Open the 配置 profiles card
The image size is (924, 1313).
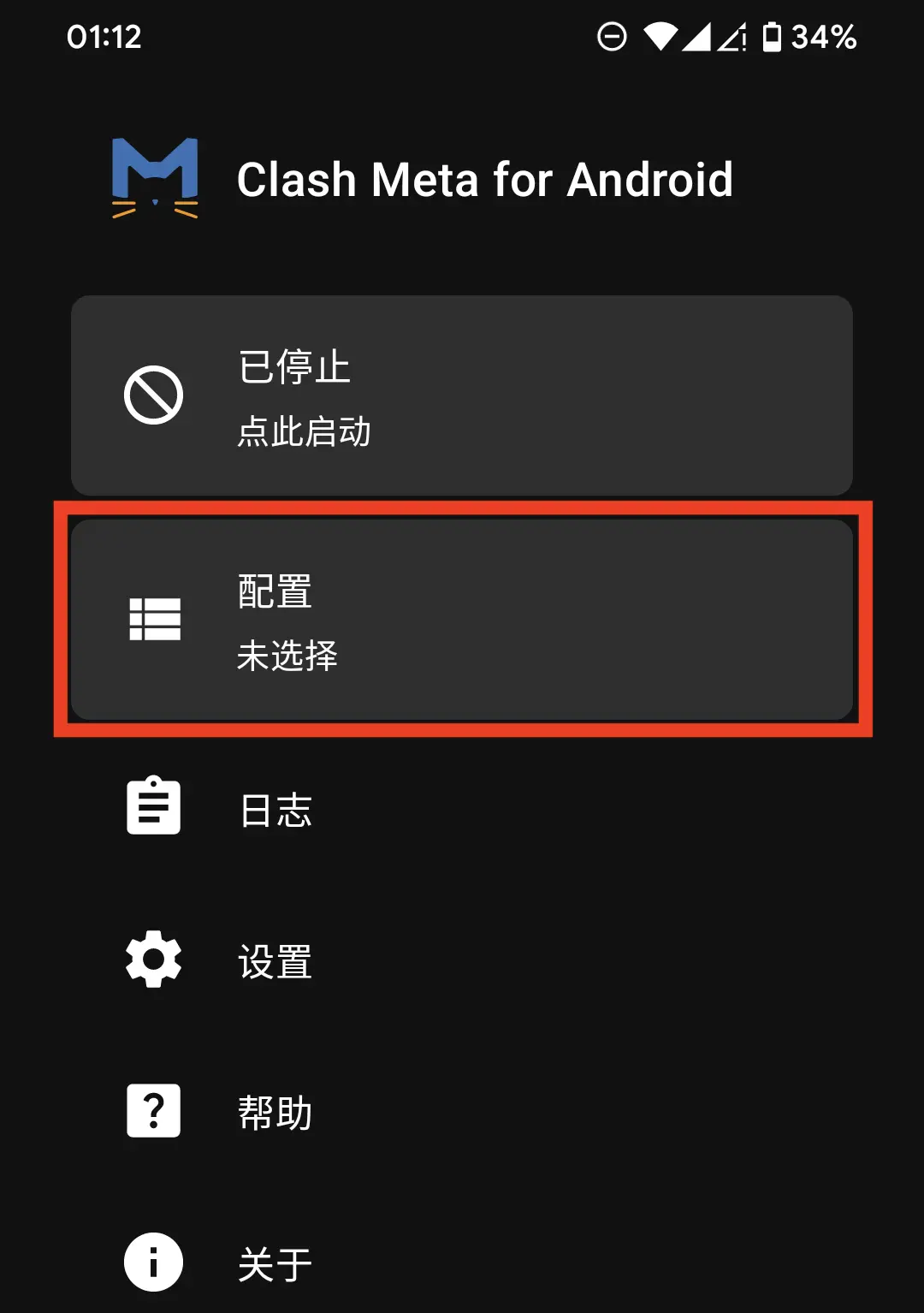(x=462, y=619)
